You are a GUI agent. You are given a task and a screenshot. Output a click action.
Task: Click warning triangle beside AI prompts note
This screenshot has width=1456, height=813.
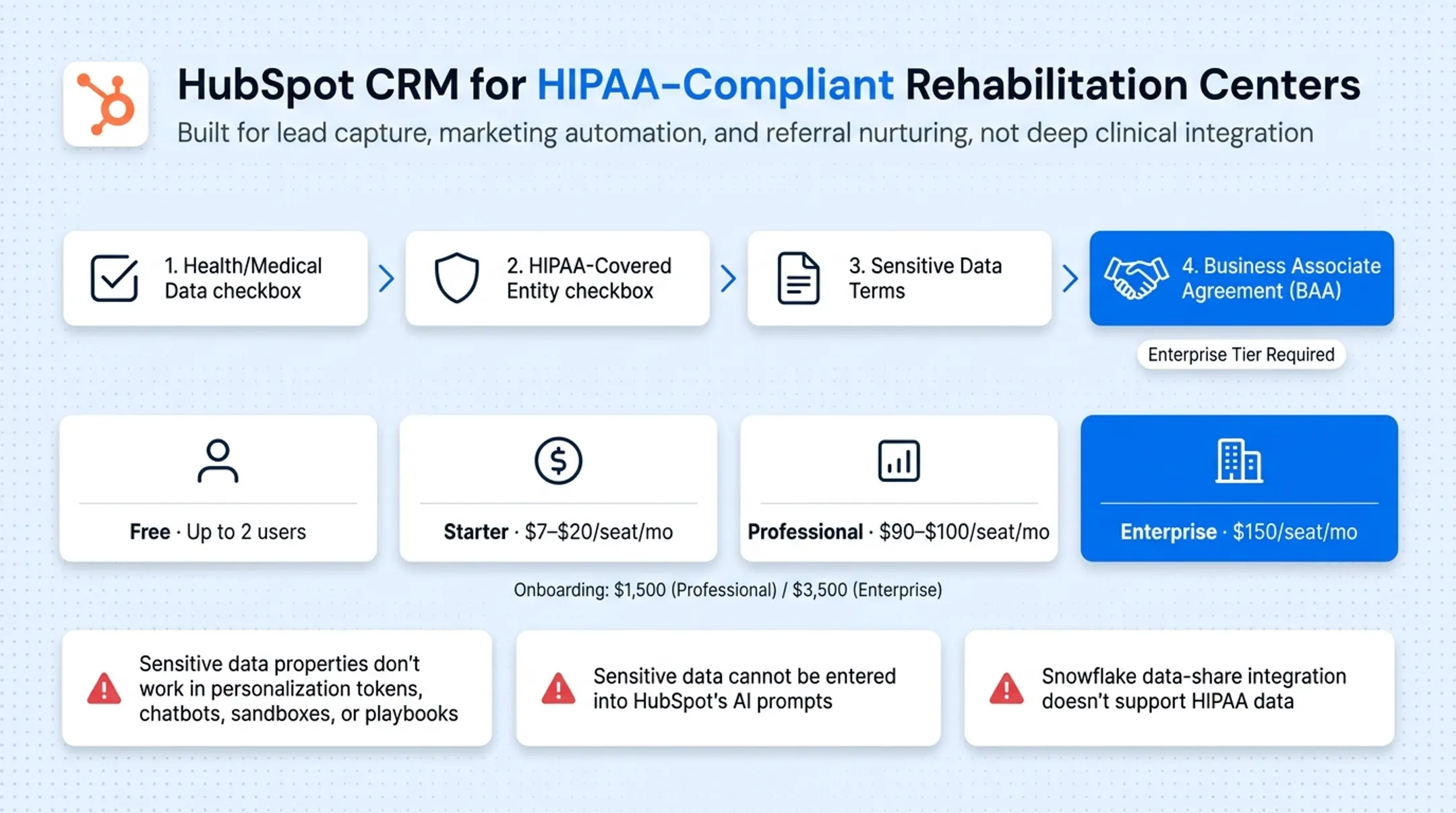pos(558,689)
